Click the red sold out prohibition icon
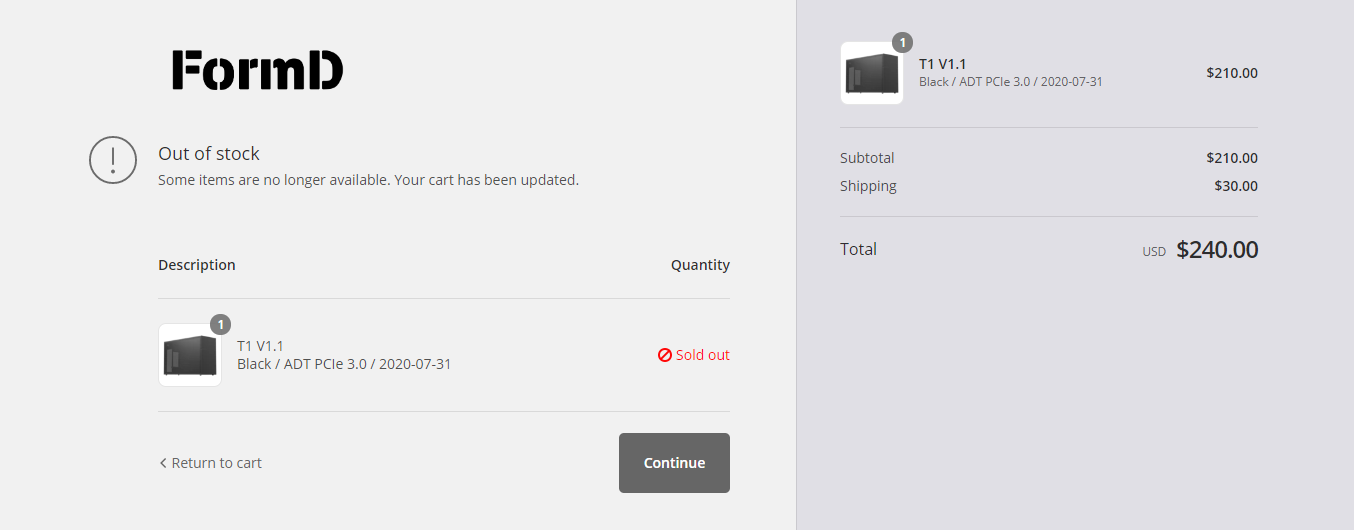The image size is (1354, 530). (x=664, y=355)
